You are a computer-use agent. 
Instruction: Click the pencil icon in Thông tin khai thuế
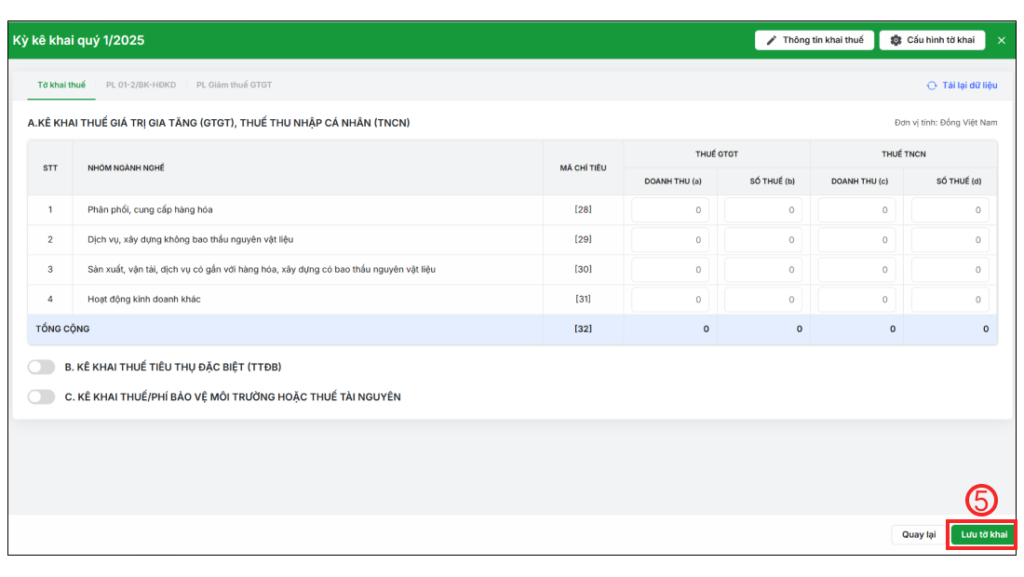771,41
